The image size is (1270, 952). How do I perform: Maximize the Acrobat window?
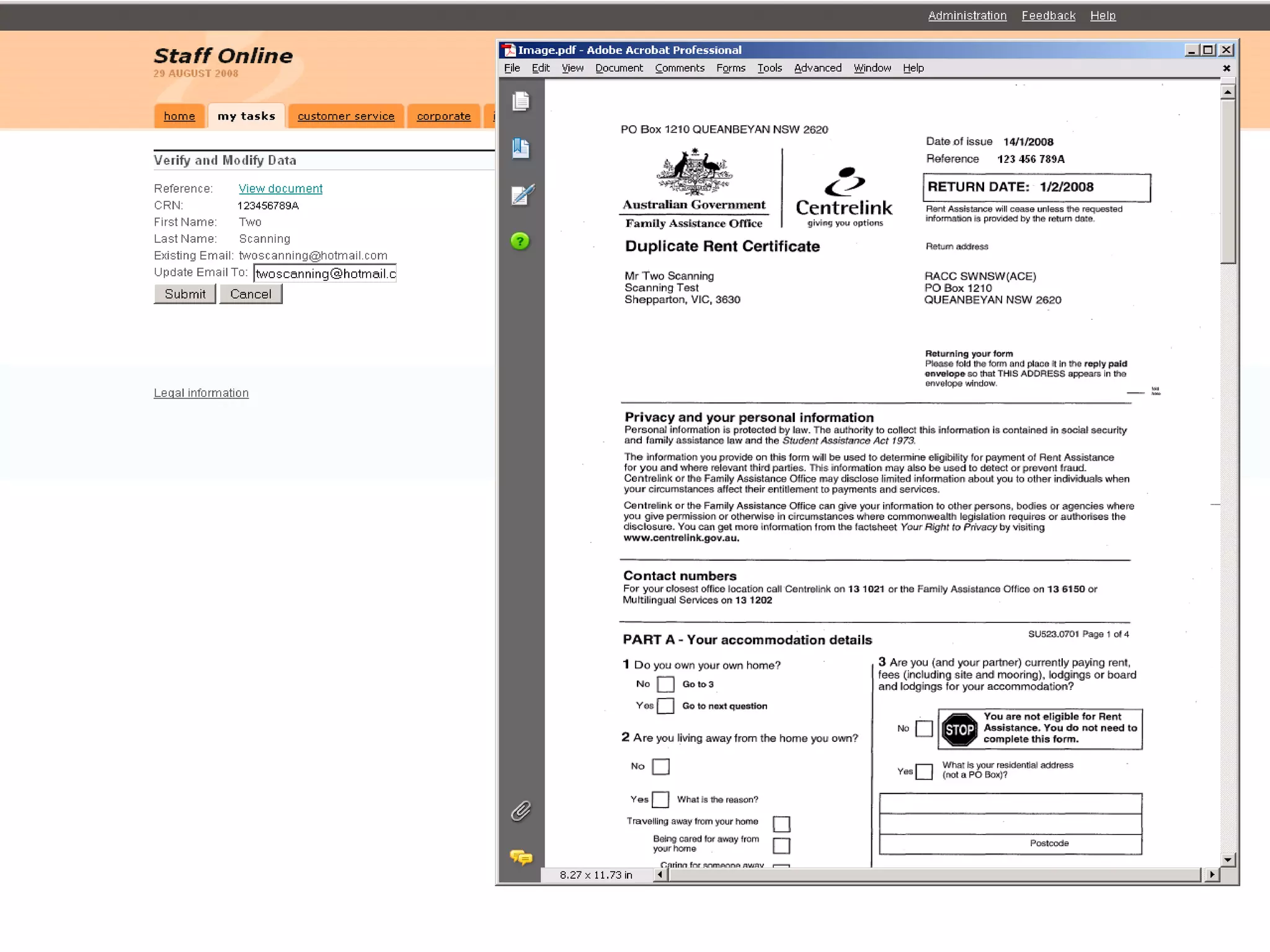(1209, 50)
